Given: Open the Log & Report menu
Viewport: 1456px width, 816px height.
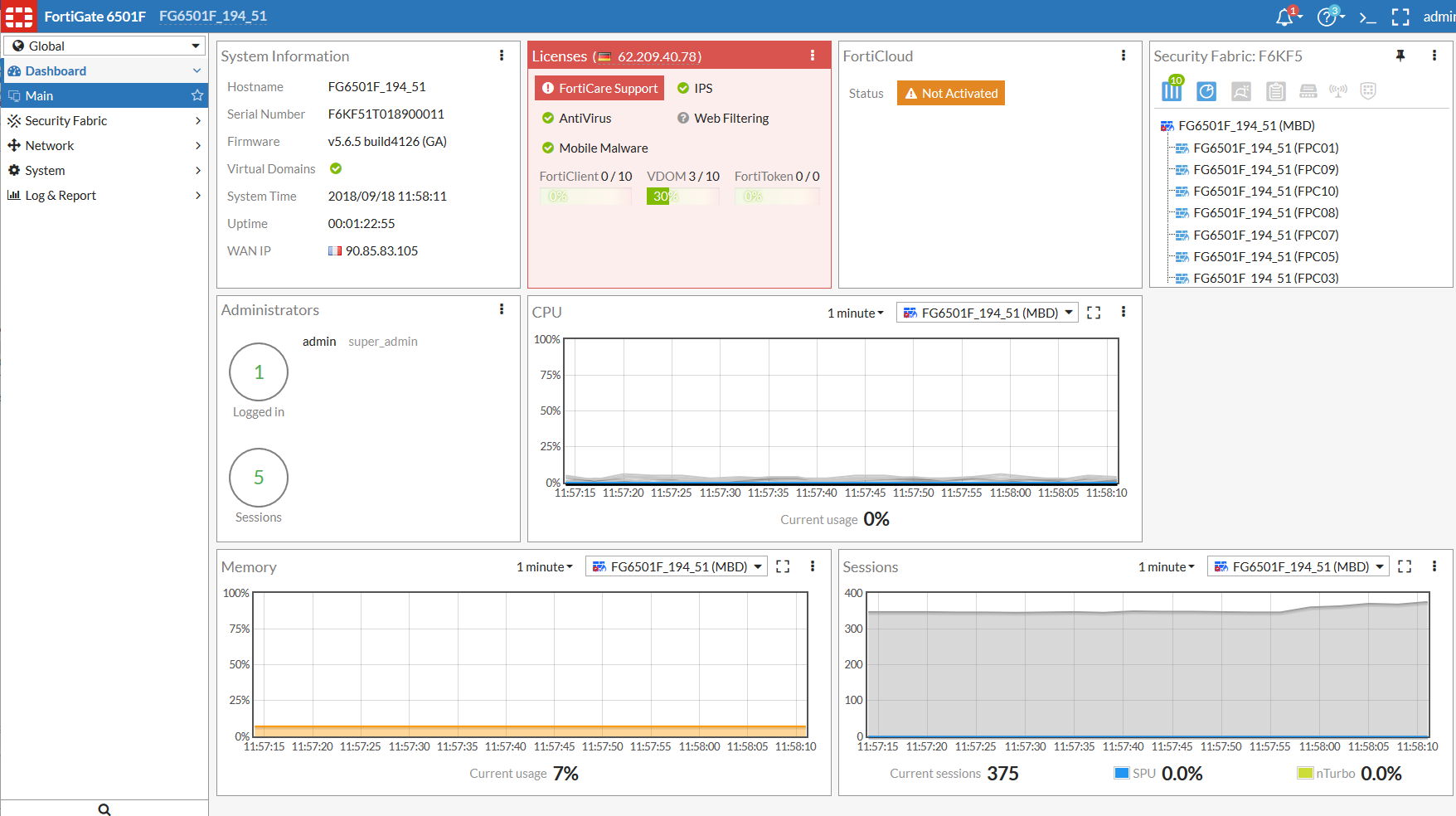Looking at the screenshot, I should click(104, 195).
